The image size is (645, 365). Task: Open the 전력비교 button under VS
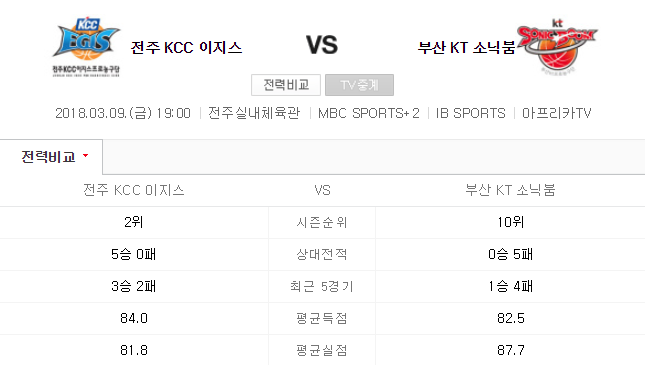[286, 85]
